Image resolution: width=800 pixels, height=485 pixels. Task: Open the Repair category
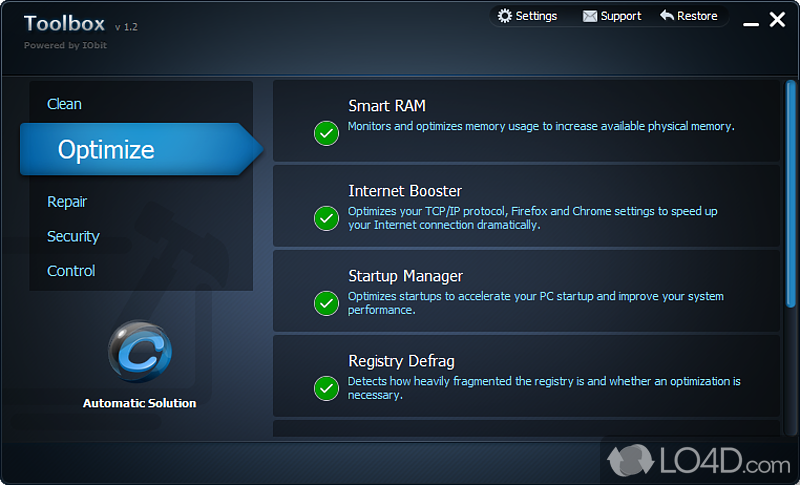pyautogui.click(x=67, y=202)
